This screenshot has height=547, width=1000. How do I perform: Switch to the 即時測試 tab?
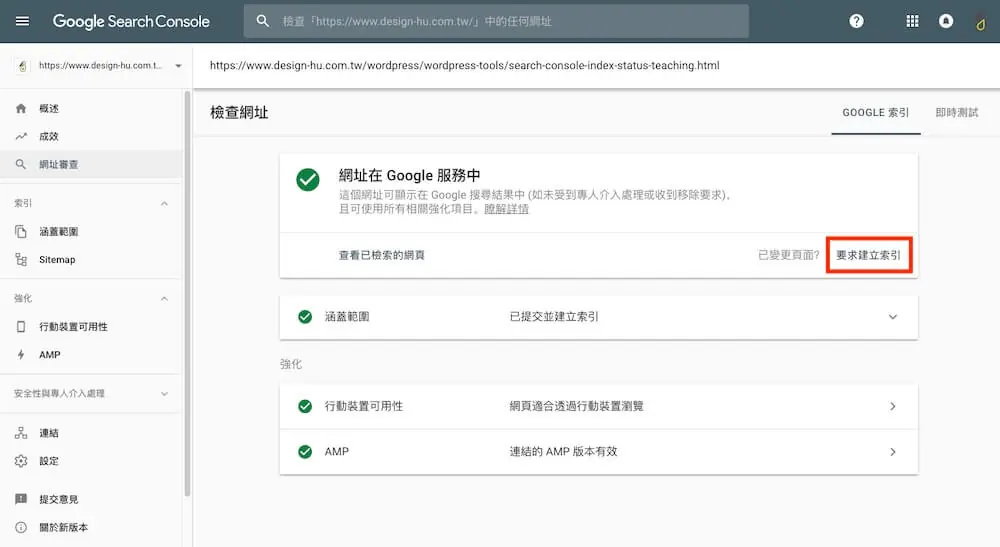(957, 113)
